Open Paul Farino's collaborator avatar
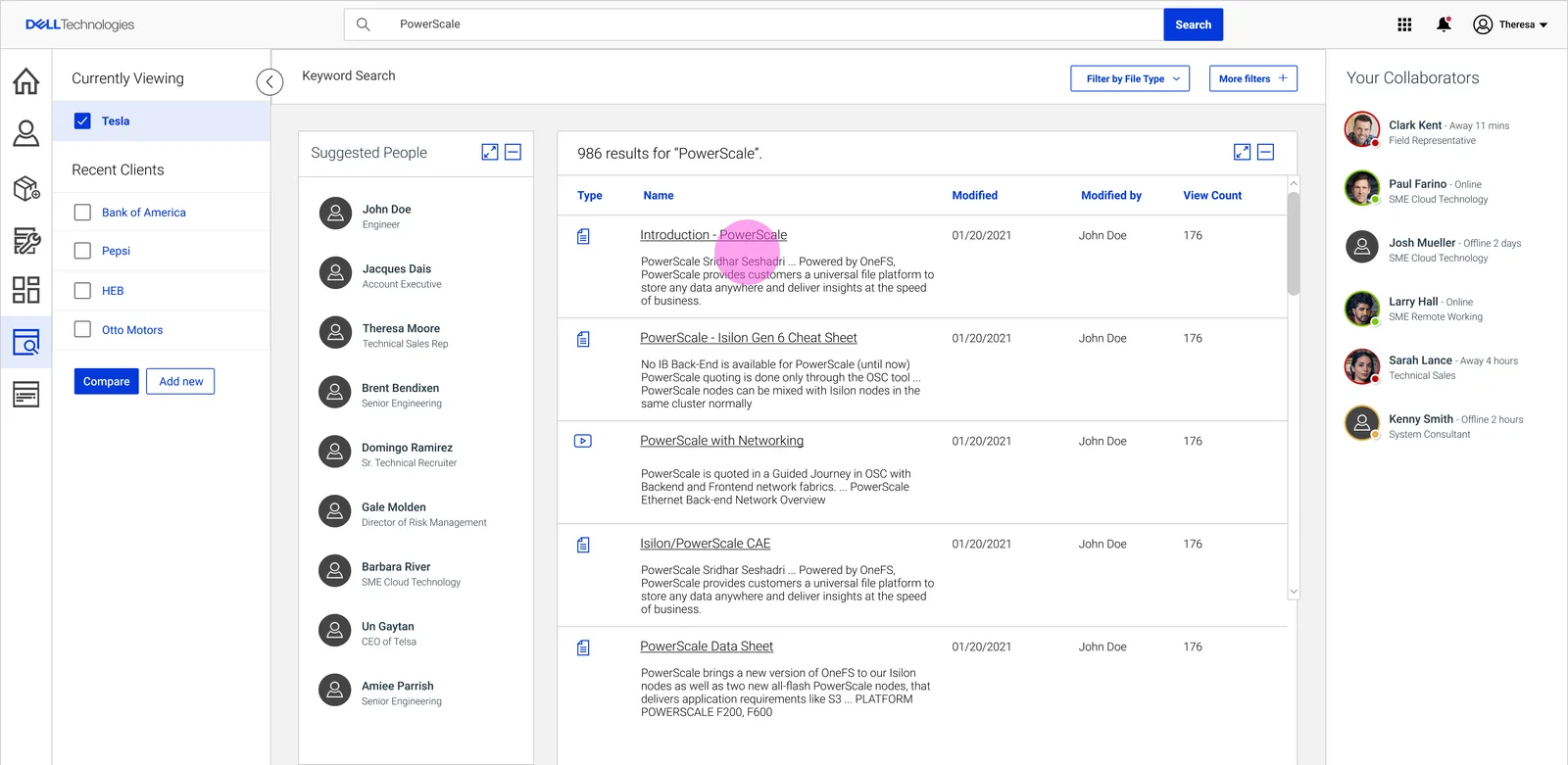The image size is (1568, 765). click(x=1362, y=188)
